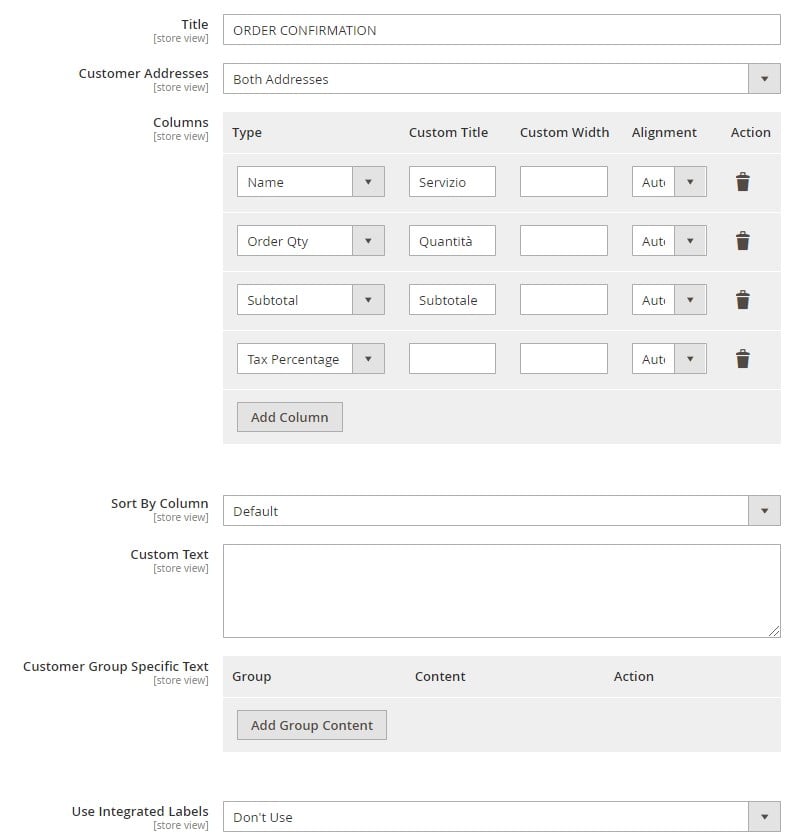Focus custom width field in Subtotal row

pos(564,299)
